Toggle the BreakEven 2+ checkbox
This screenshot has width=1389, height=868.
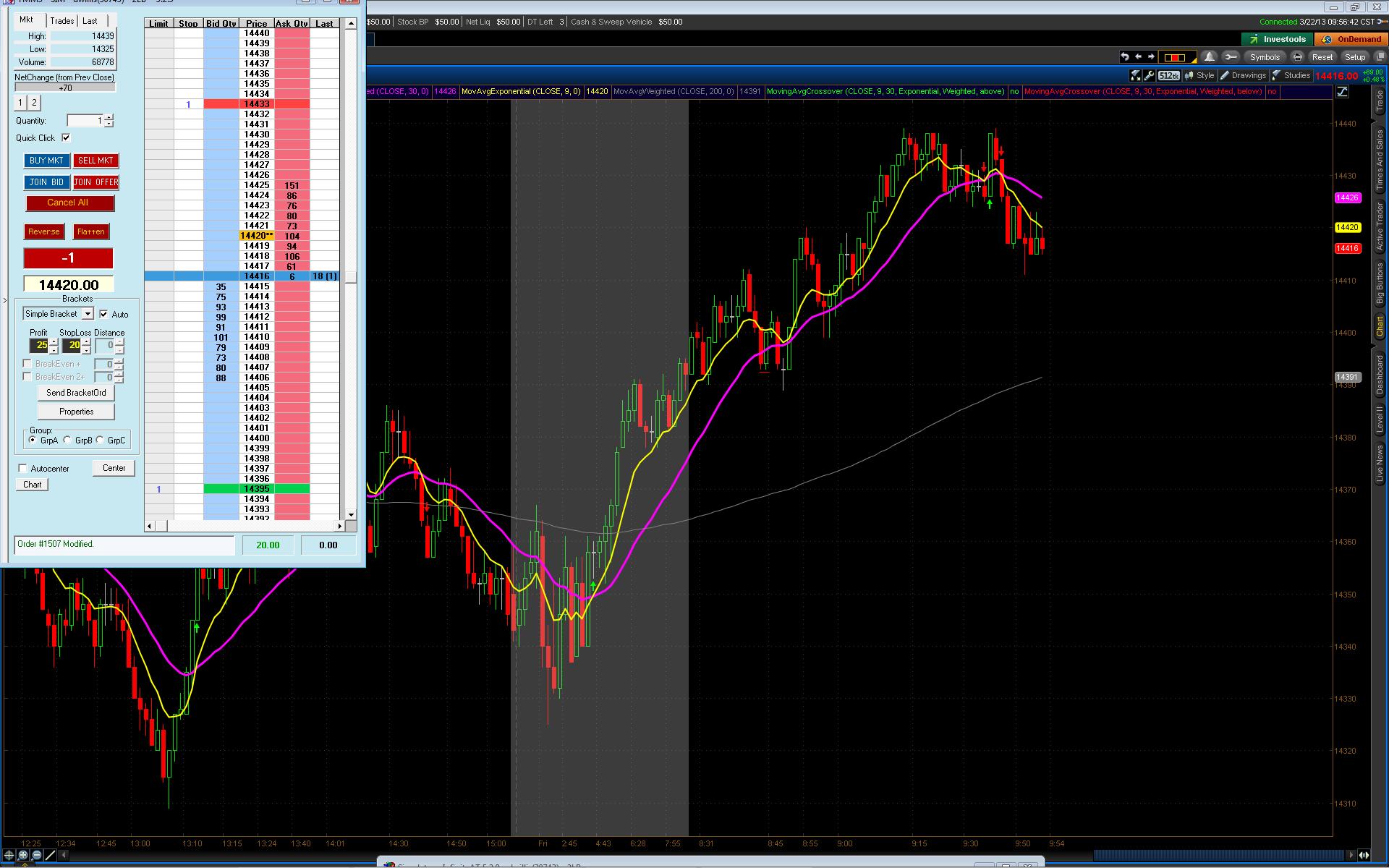point(27,377)
